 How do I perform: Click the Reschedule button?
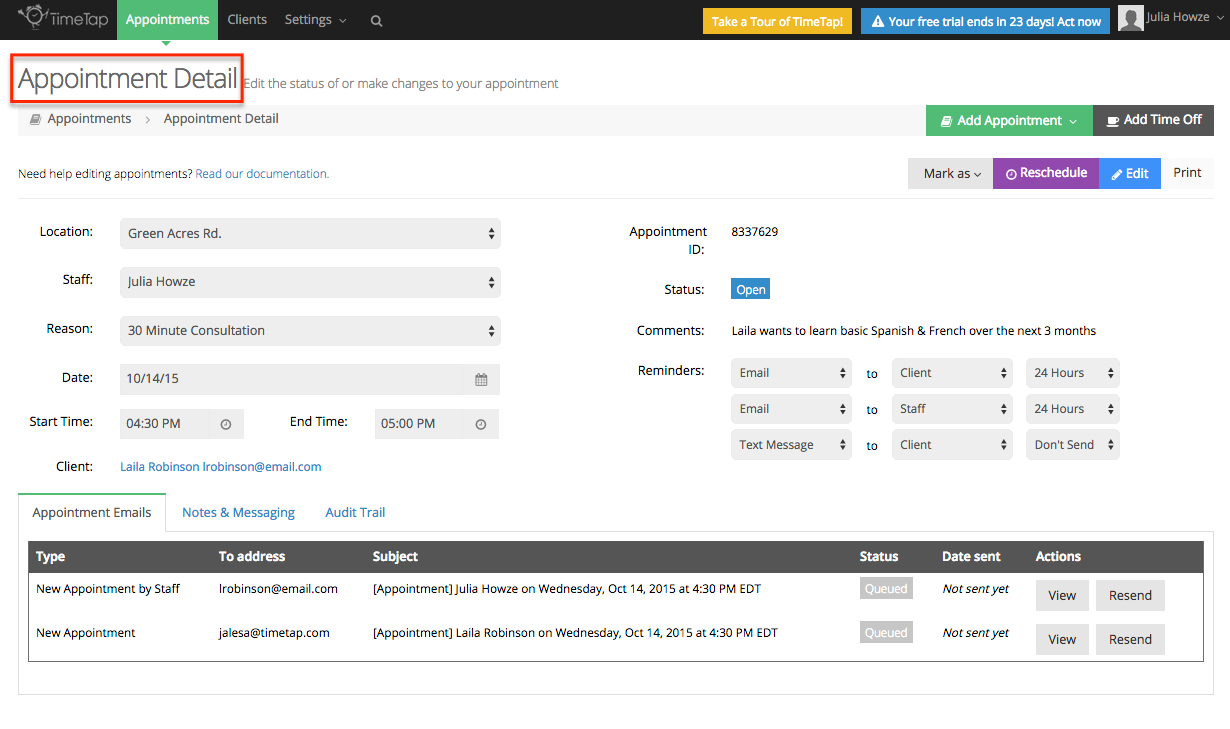[1046, 173]
